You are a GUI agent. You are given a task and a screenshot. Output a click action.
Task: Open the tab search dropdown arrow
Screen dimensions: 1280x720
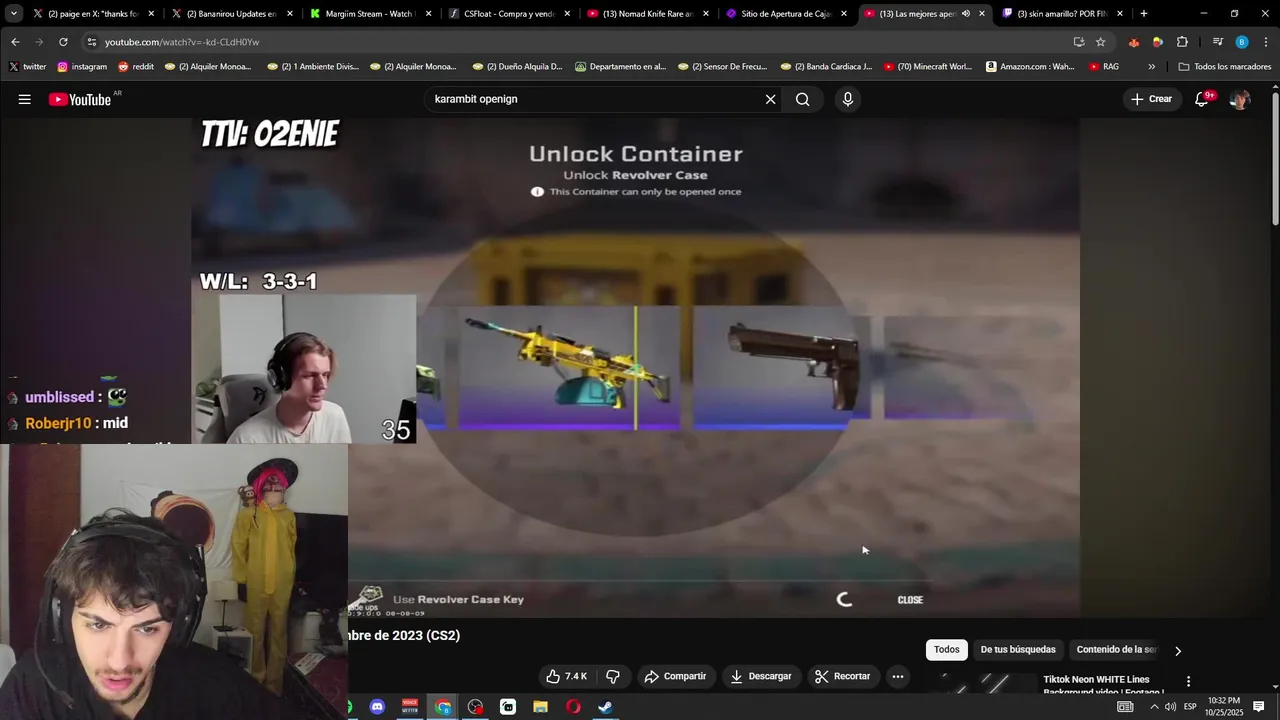click(x=13, y=14)
